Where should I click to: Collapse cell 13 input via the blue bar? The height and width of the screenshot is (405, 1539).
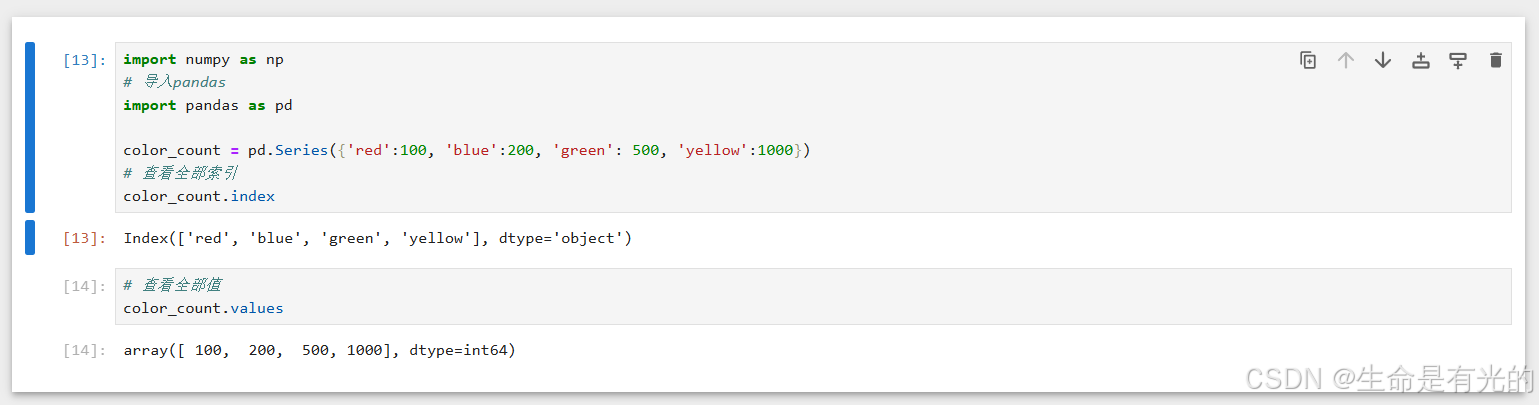30,127
